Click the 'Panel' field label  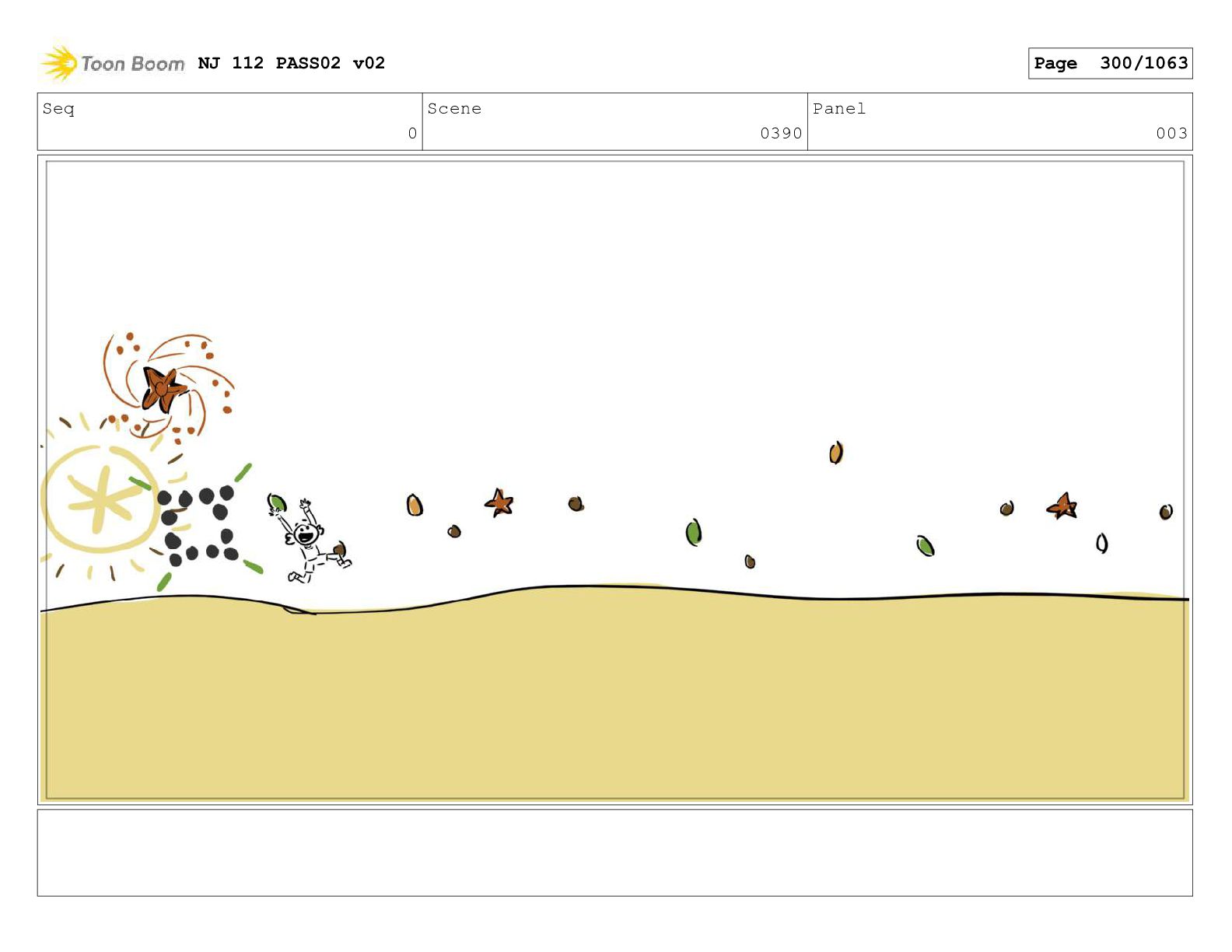click(839, 109)
